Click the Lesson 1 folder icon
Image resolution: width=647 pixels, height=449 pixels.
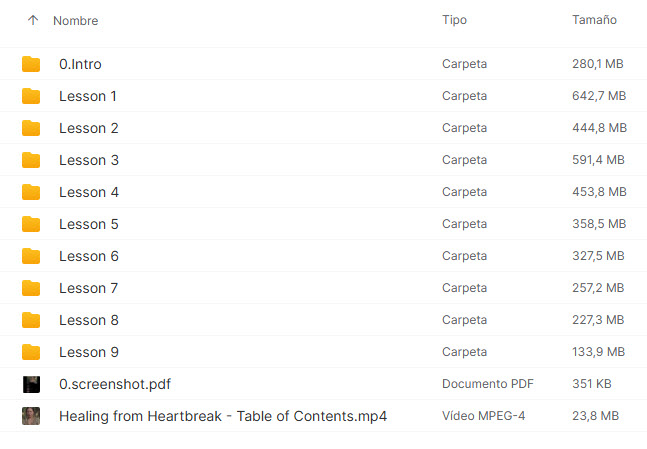tap(31, 96)
